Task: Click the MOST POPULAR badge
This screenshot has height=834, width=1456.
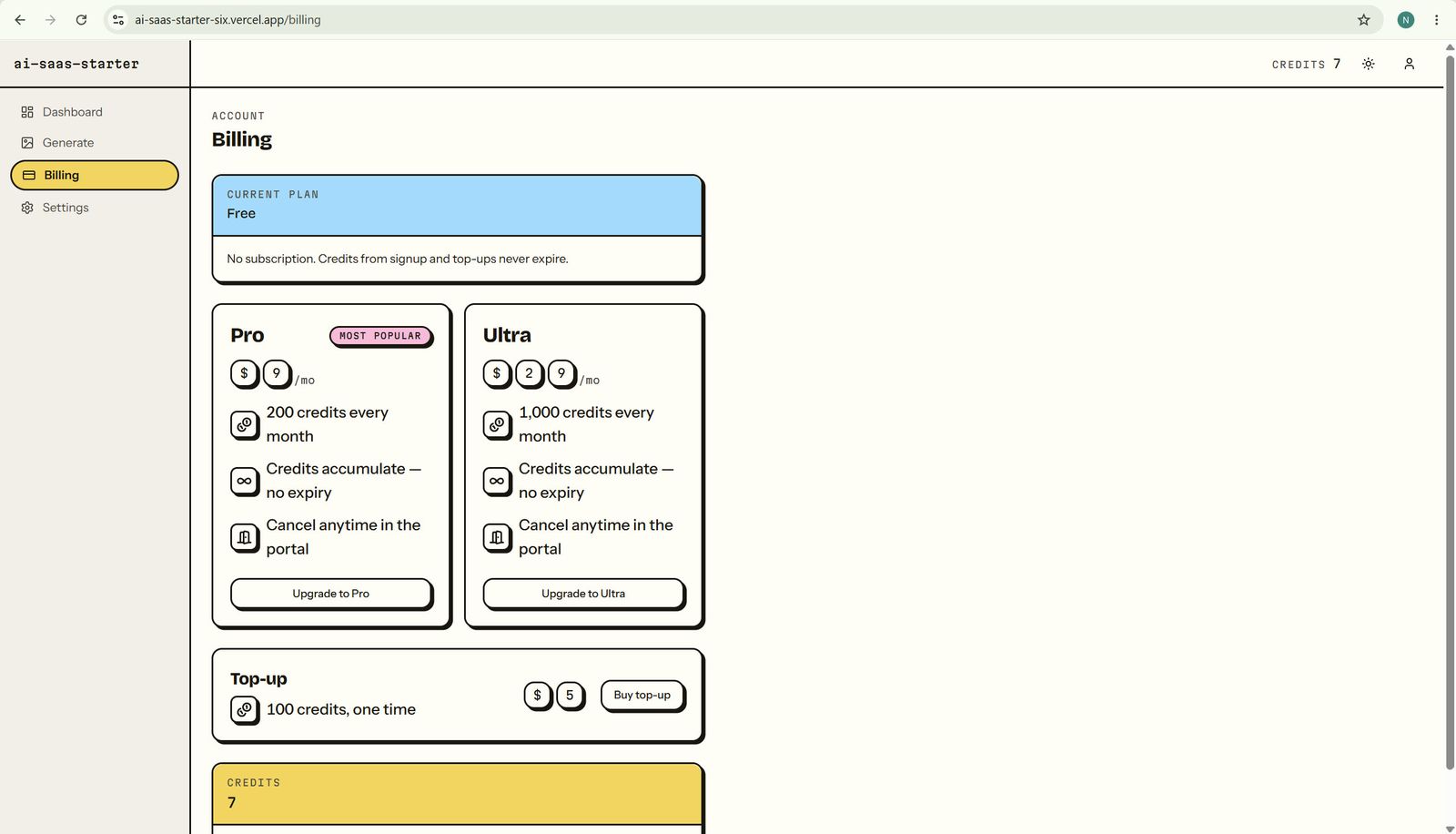Action: pyautogui.click(x=380, y=336)
